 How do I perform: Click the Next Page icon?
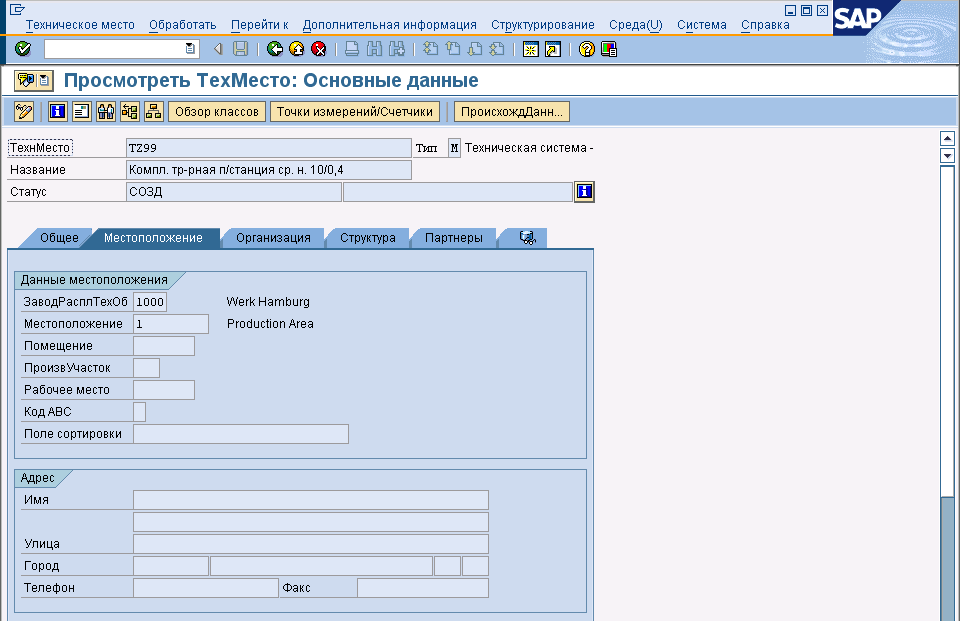[x=475, y=49]
